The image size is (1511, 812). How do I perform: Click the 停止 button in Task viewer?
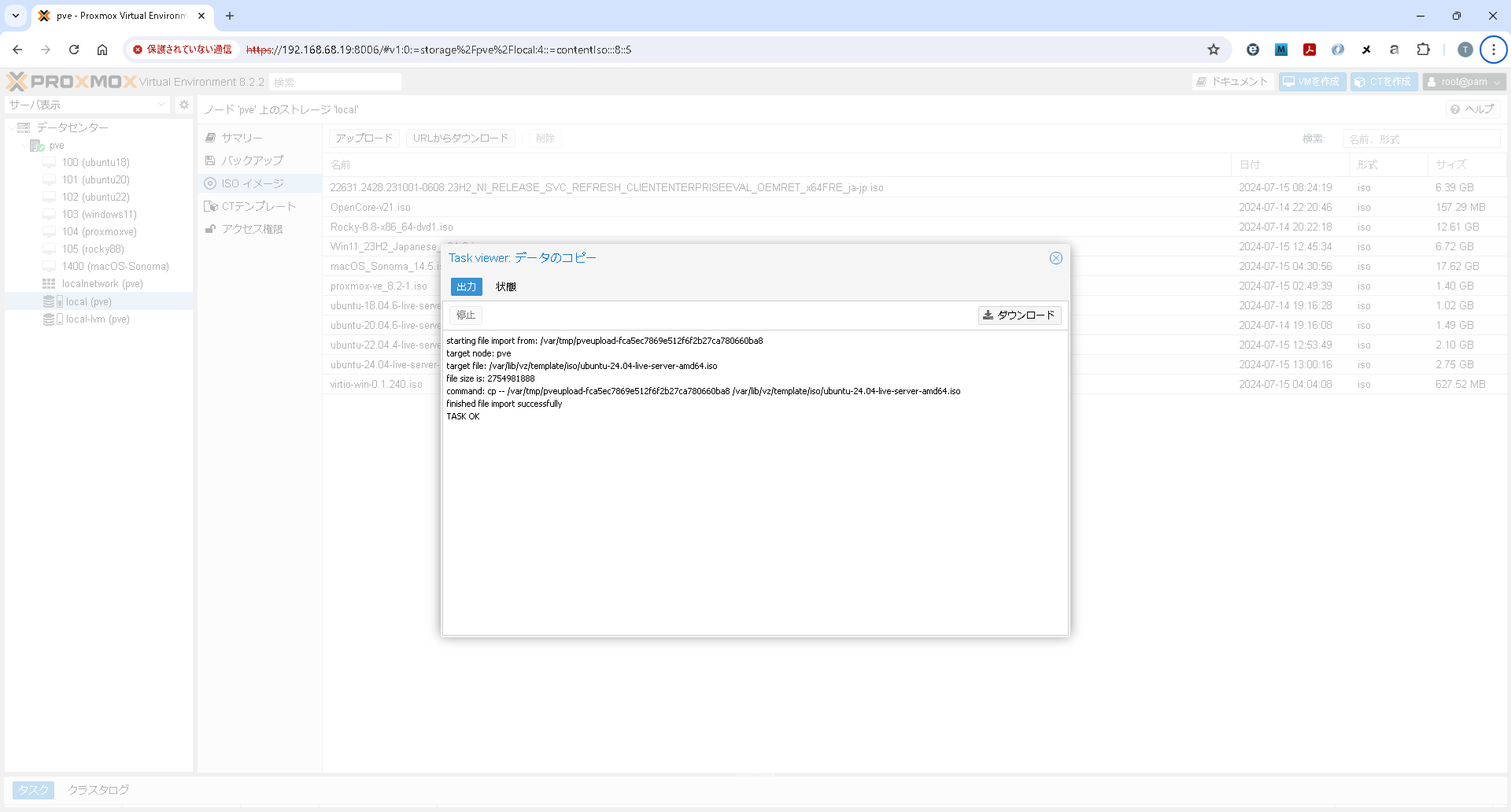point(466,316)
